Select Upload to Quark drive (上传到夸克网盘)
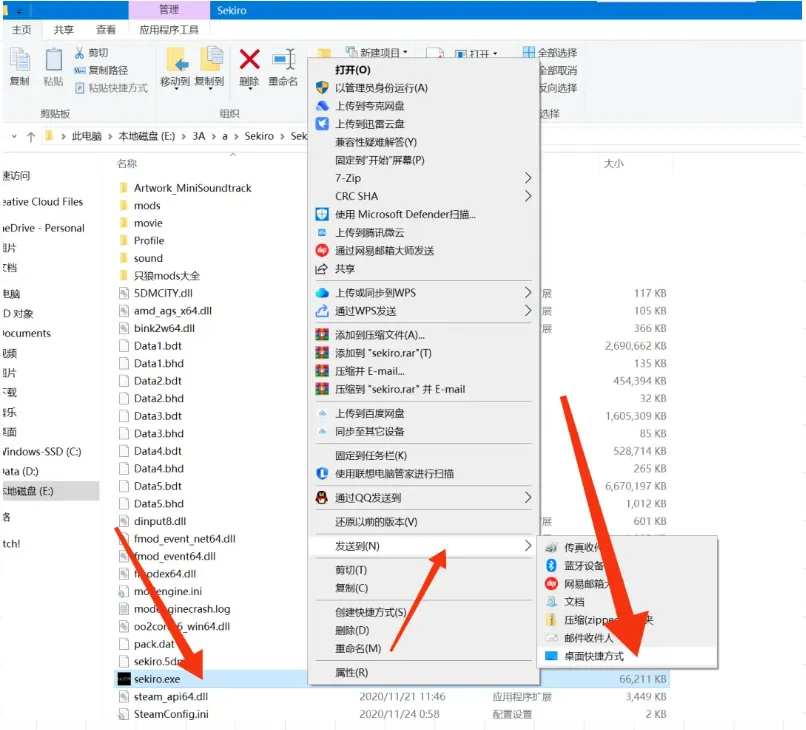This screenshot has width=806, height=730. pos(424,106)
